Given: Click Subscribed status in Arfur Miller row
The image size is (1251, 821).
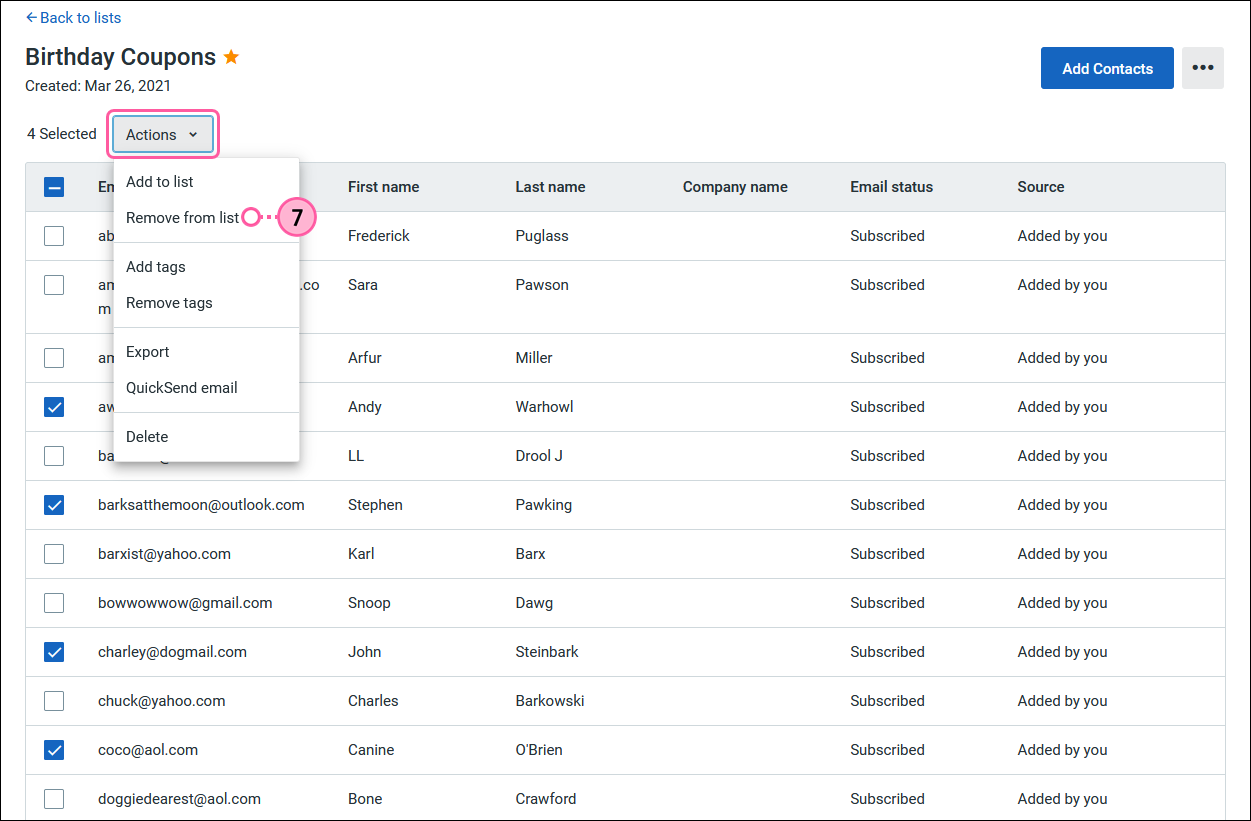Looking at the screenshot, I should 887,358.
